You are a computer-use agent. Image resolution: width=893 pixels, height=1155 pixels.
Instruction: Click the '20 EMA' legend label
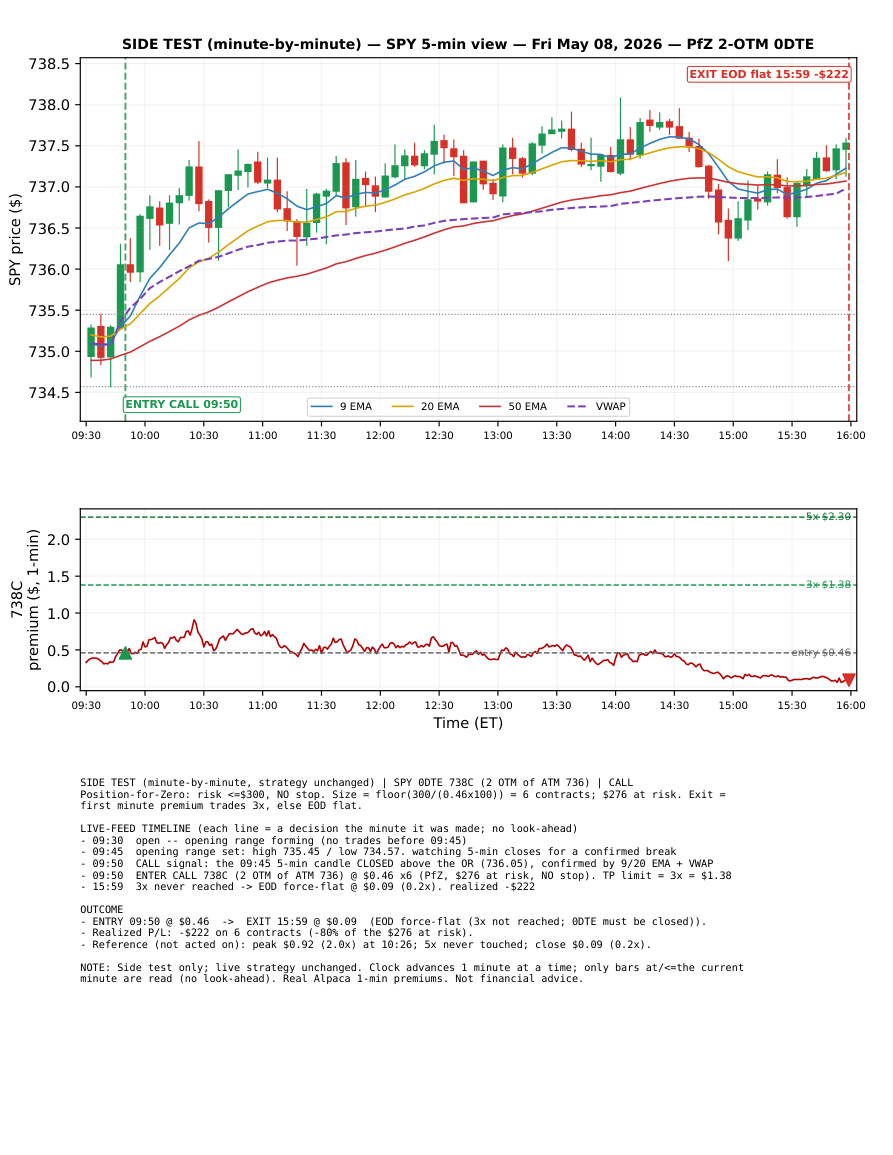click(x=440, y=407)
